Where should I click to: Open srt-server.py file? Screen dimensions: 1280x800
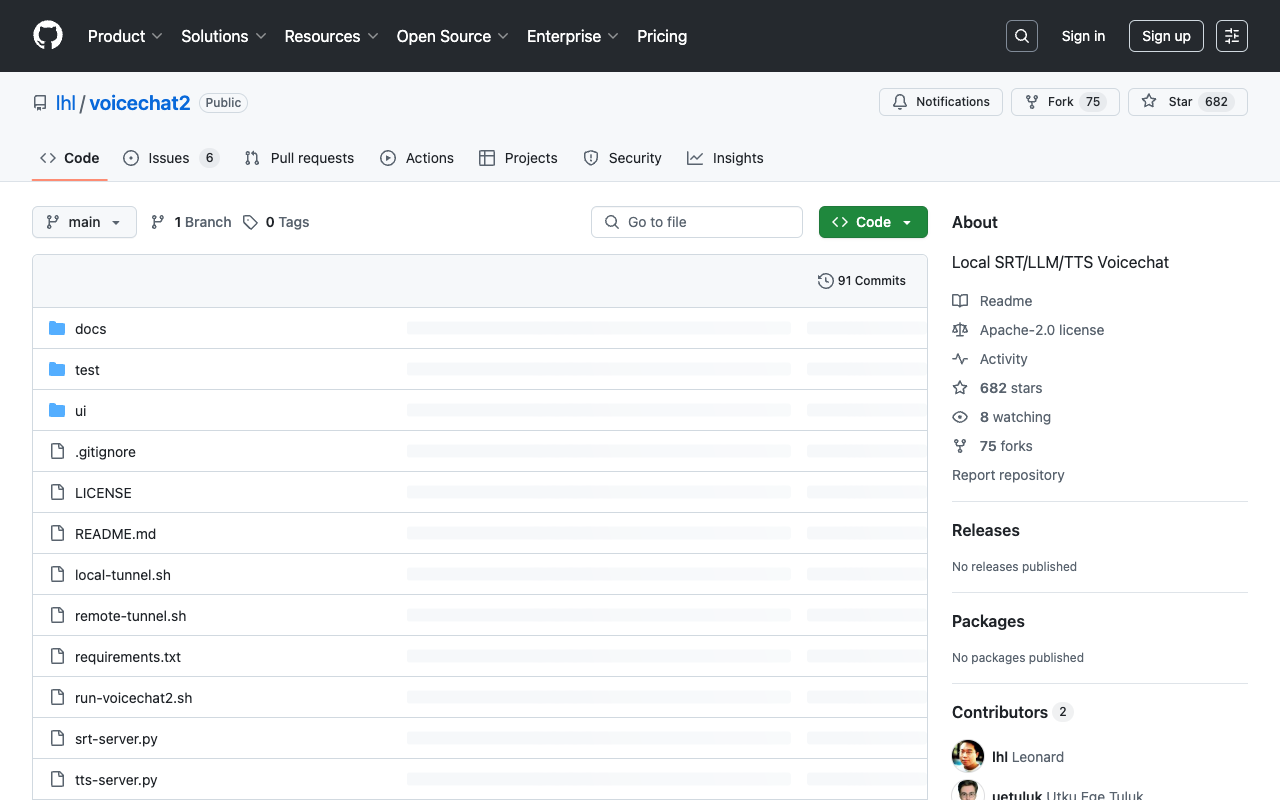click(x=116, y=739)
